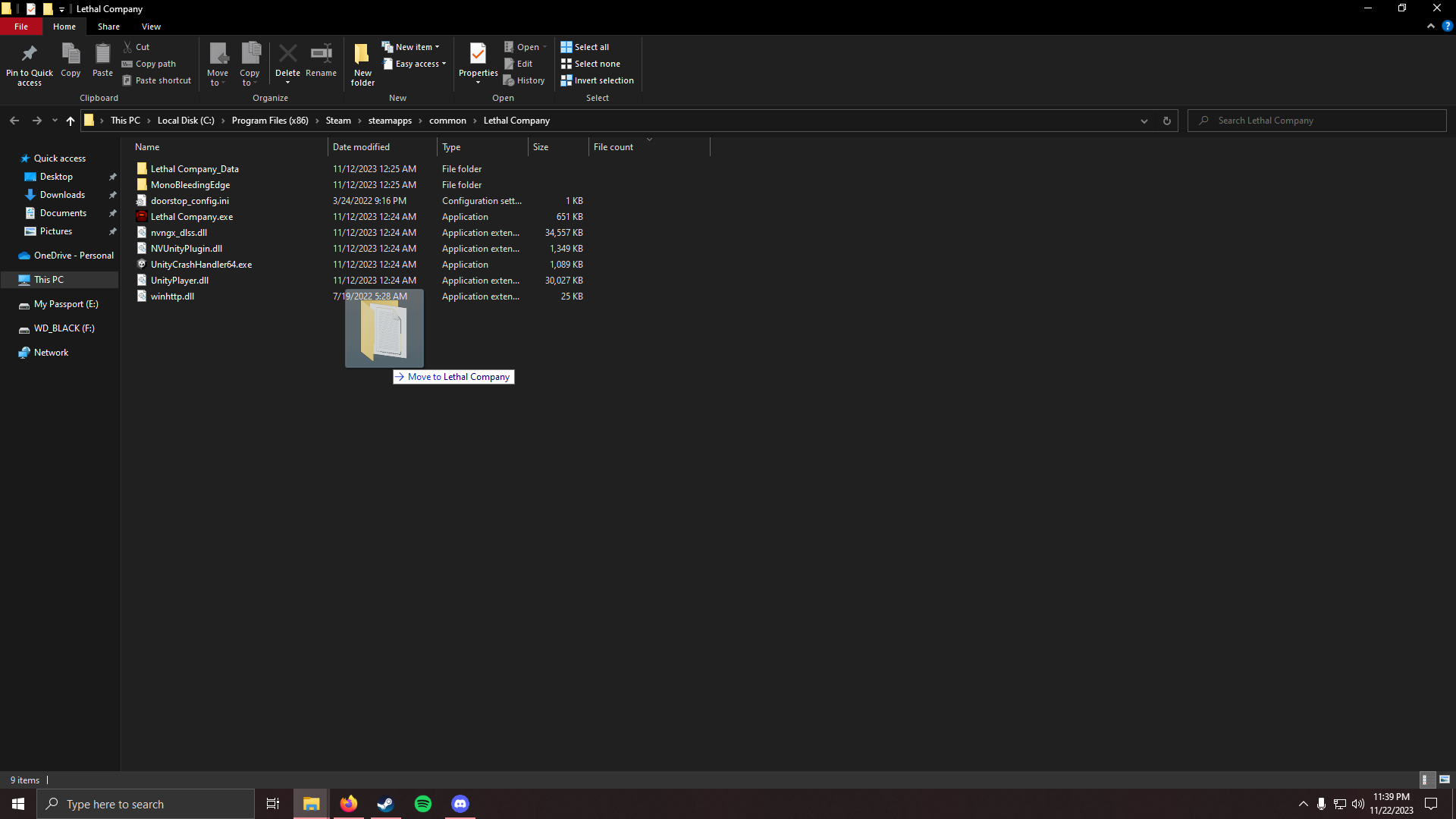Click the Pin to Quick access icon
Image resolution: width=1456 pixels, height=819 pixels.
tap(29, 54)
